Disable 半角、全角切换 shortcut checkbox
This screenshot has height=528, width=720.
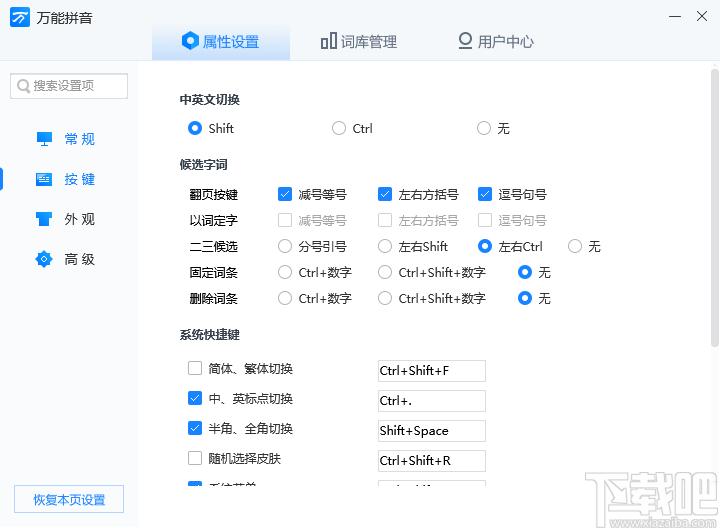pyautogui.click(x=195, y=428)
